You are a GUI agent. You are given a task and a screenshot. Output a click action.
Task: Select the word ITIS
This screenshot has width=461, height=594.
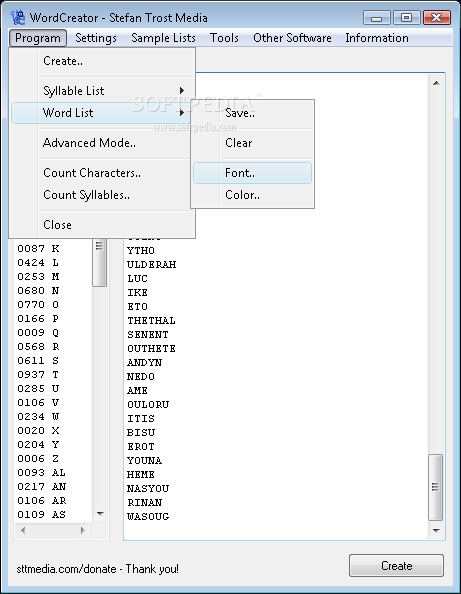click(141, 419)
